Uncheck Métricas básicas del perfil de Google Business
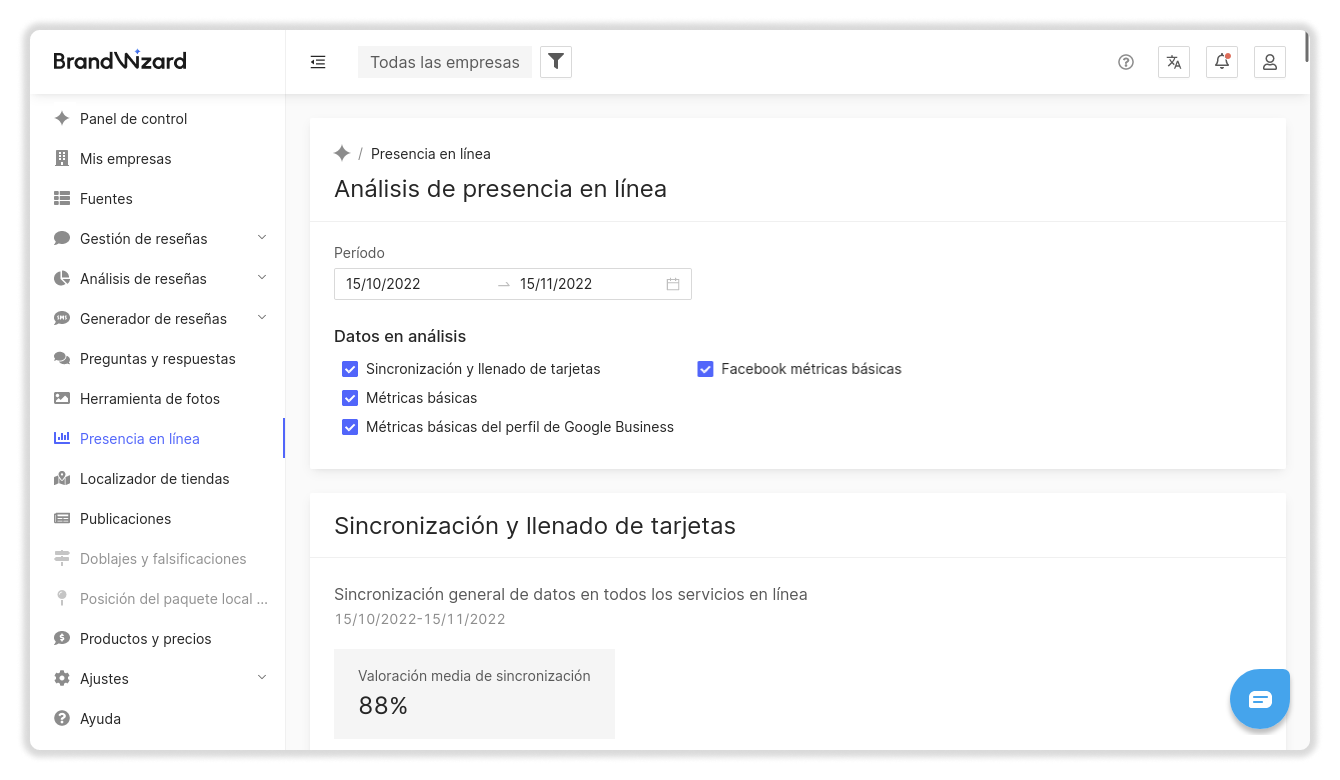 (x=350, y=427)
